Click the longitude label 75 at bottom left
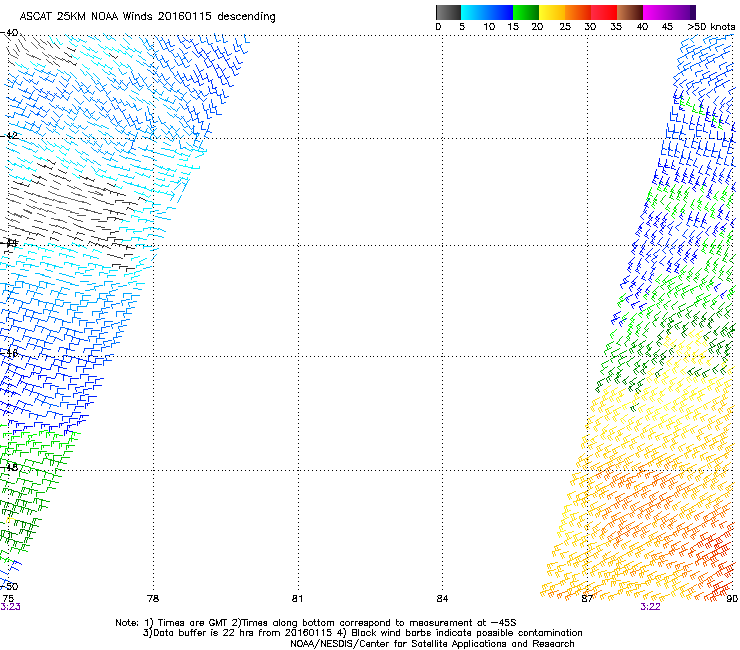Image resolution: width=740 pixels, height=650 pixels. (8, 599)
